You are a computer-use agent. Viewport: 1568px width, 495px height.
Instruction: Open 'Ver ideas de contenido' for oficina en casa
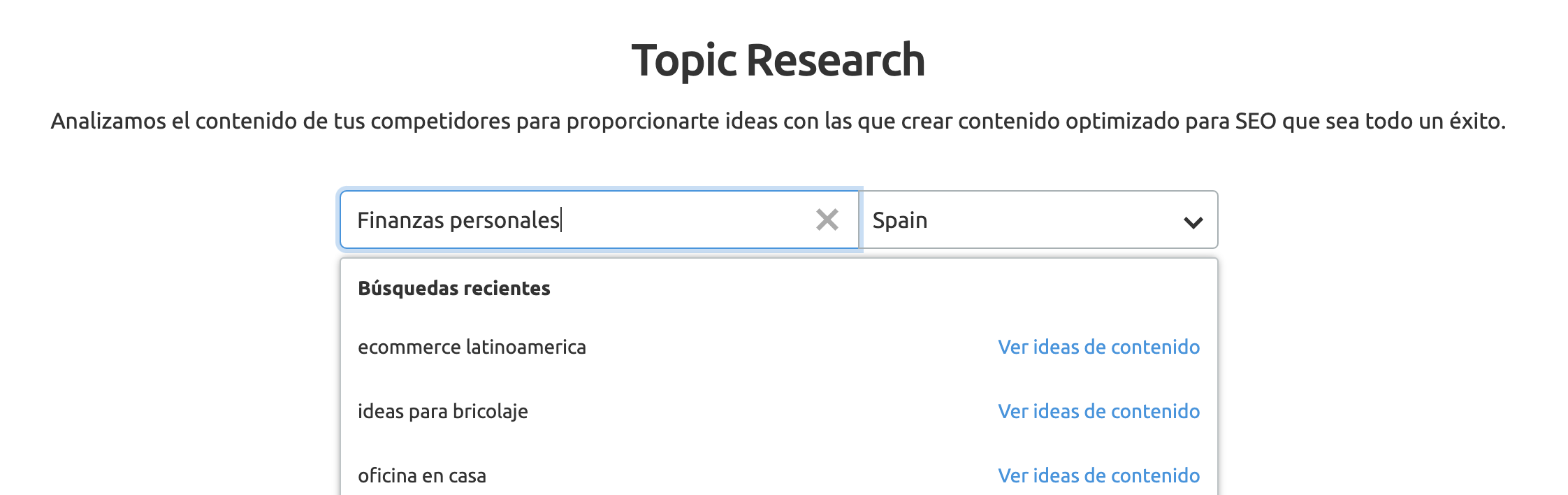pos(1098,475)
